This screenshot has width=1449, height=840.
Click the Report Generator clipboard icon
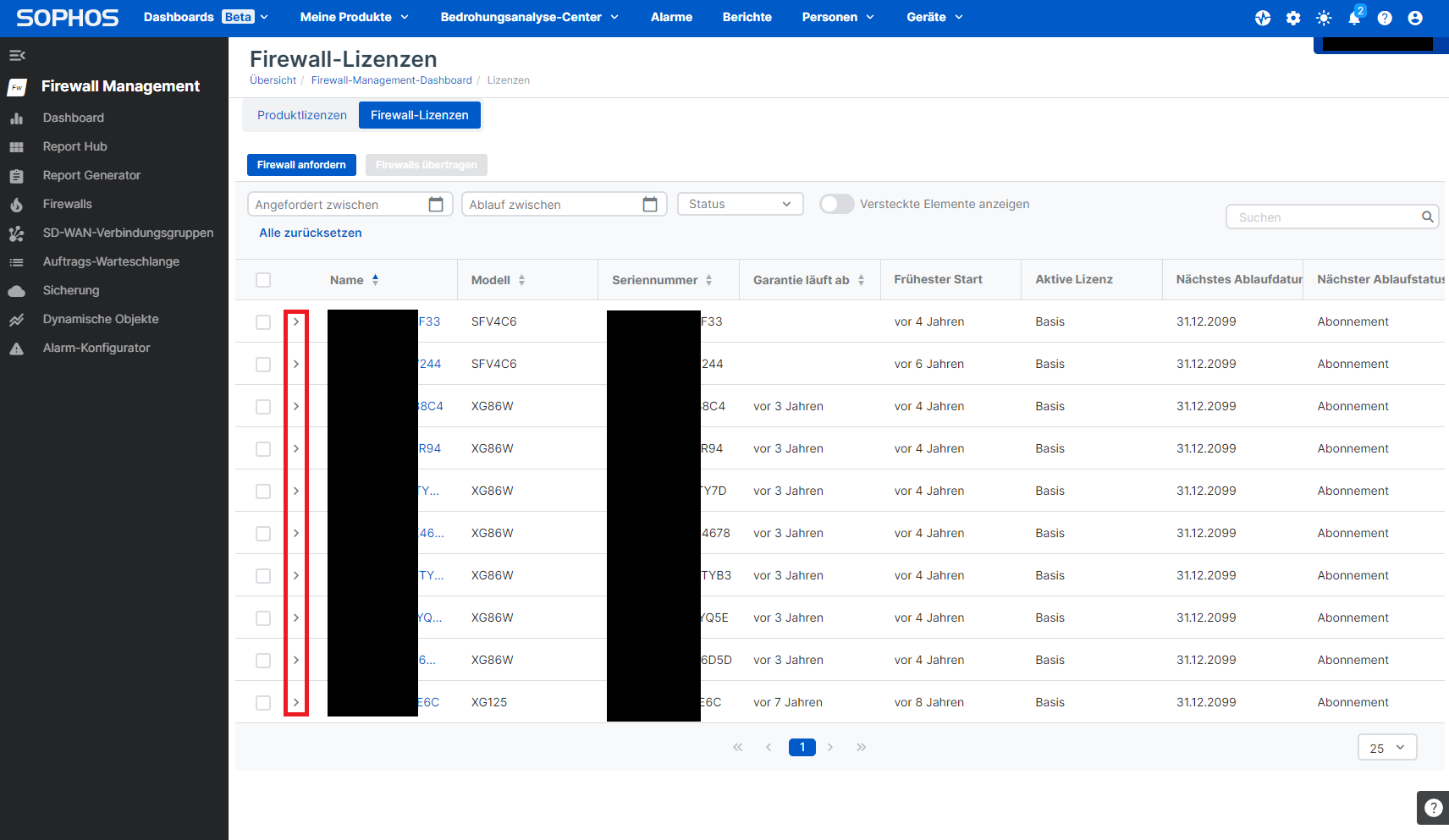[16, 176]
